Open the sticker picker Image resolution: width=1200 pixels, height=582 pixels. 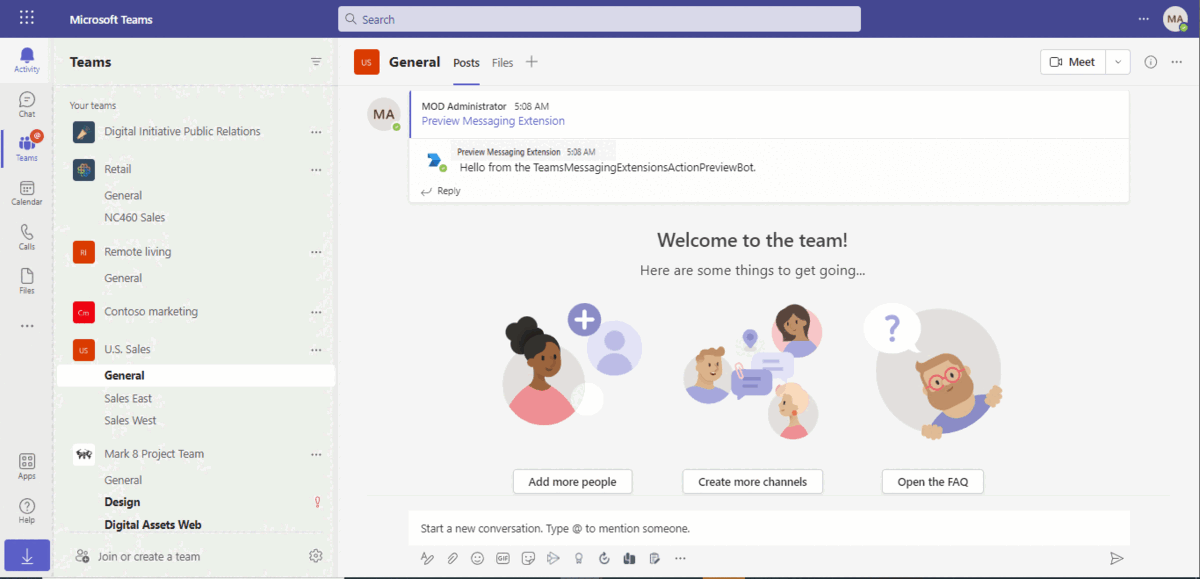point(528,558)
